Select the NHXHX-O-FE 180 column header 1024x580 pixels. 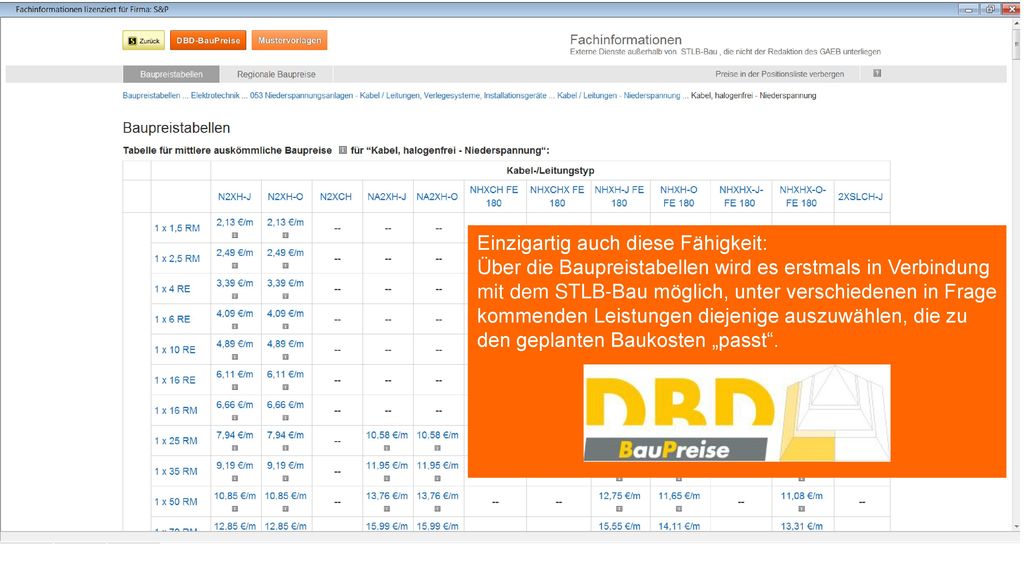tap(802, 197)
